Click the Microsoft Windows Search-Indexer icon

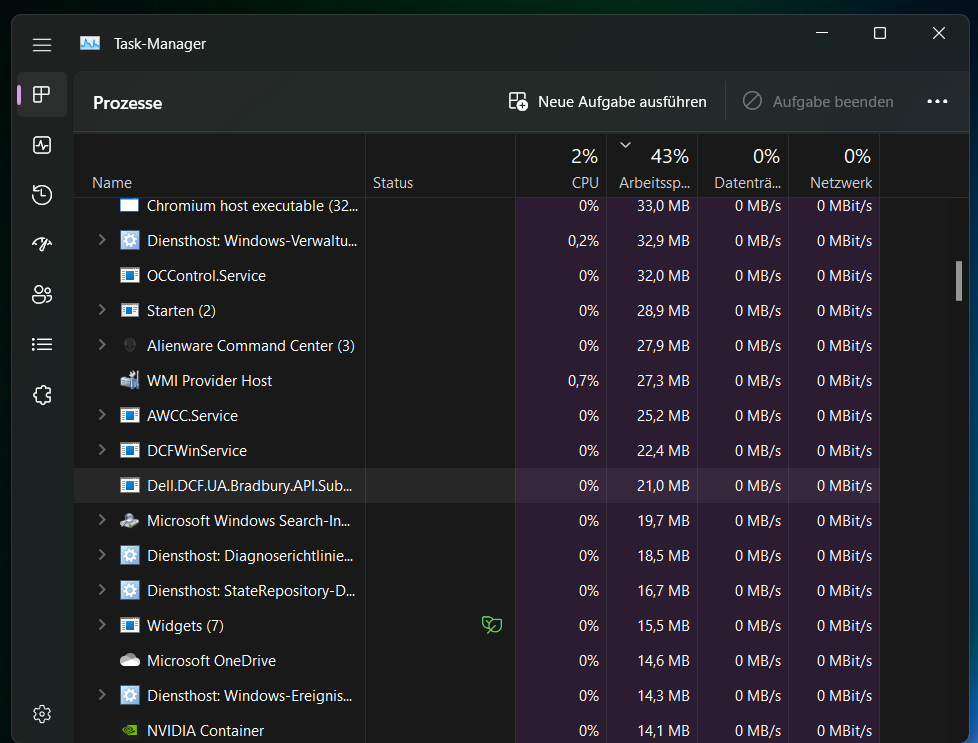click(x=130, y=520)
